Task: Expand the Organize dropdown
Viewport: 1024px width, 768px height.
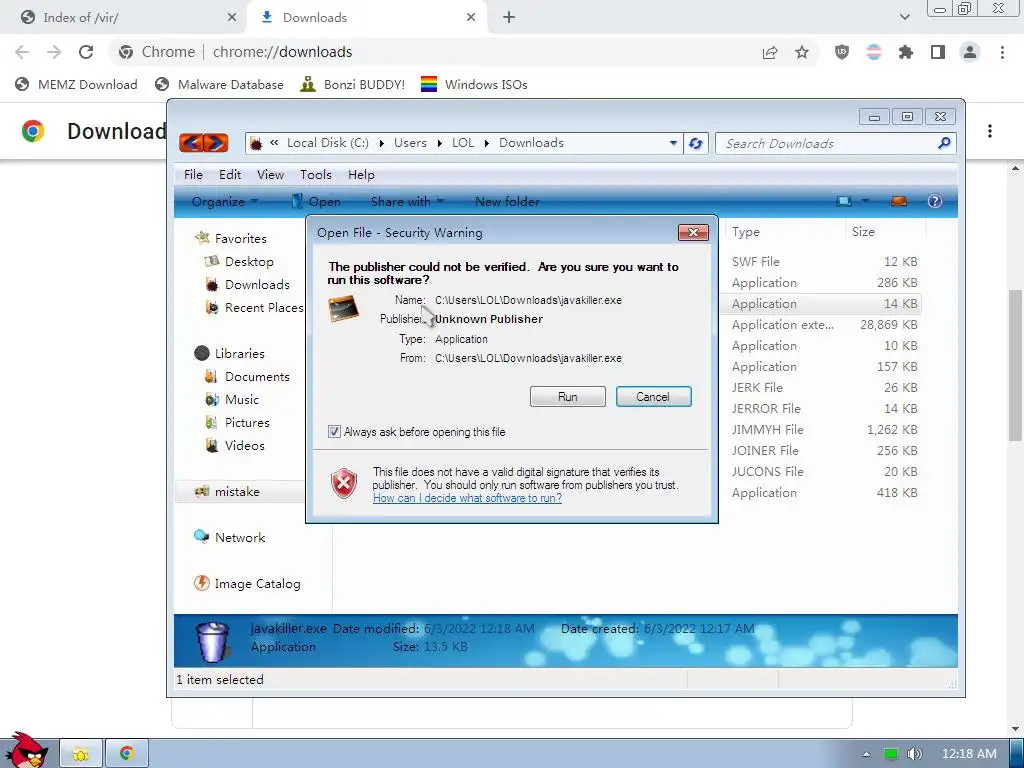Action: point(225,202)
